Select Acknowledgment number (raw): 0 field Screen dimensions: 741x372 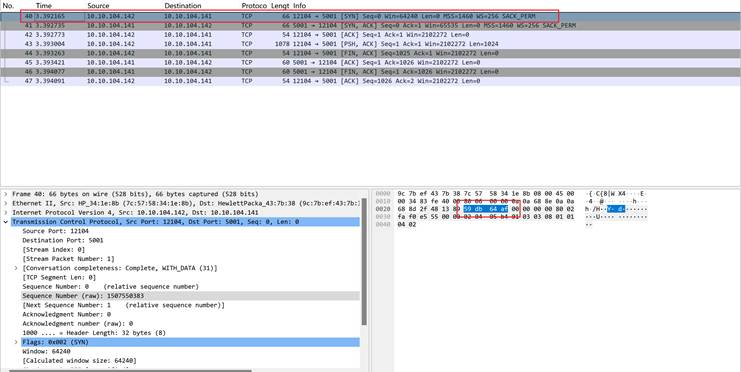[x=78, y=324]
